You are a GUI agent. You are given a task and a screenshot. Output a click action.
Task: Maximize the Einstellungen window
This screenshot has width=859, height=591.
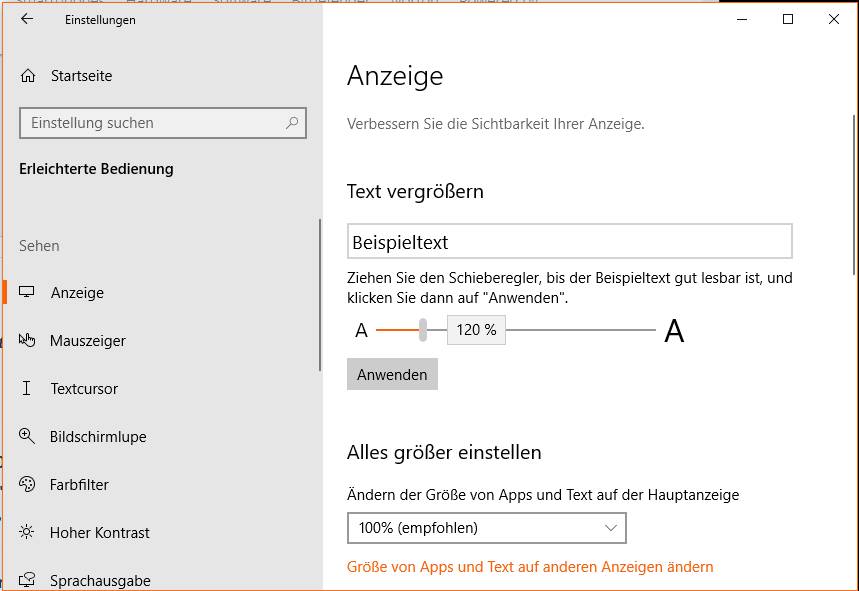point(788,19)
